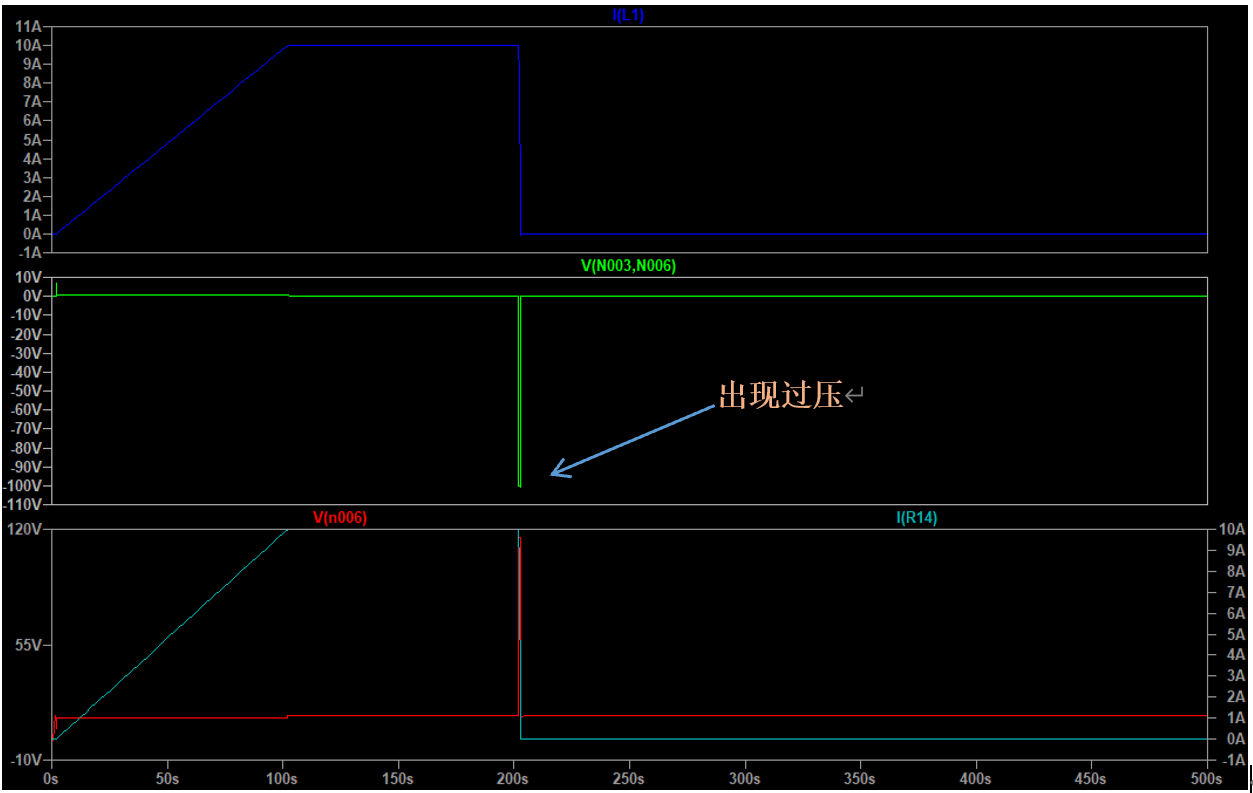1253x793 pixels.
Task: Click the -50V label on middle pane axis
Action: click(x=27, y=391)
